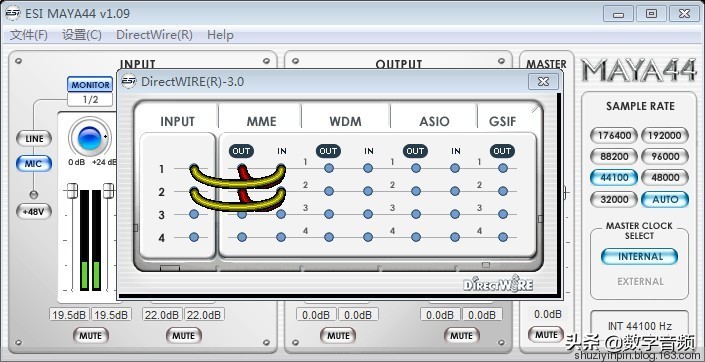Open the DirectWire(R) menu
705x362 pixels.
click(x=154, y=35)
